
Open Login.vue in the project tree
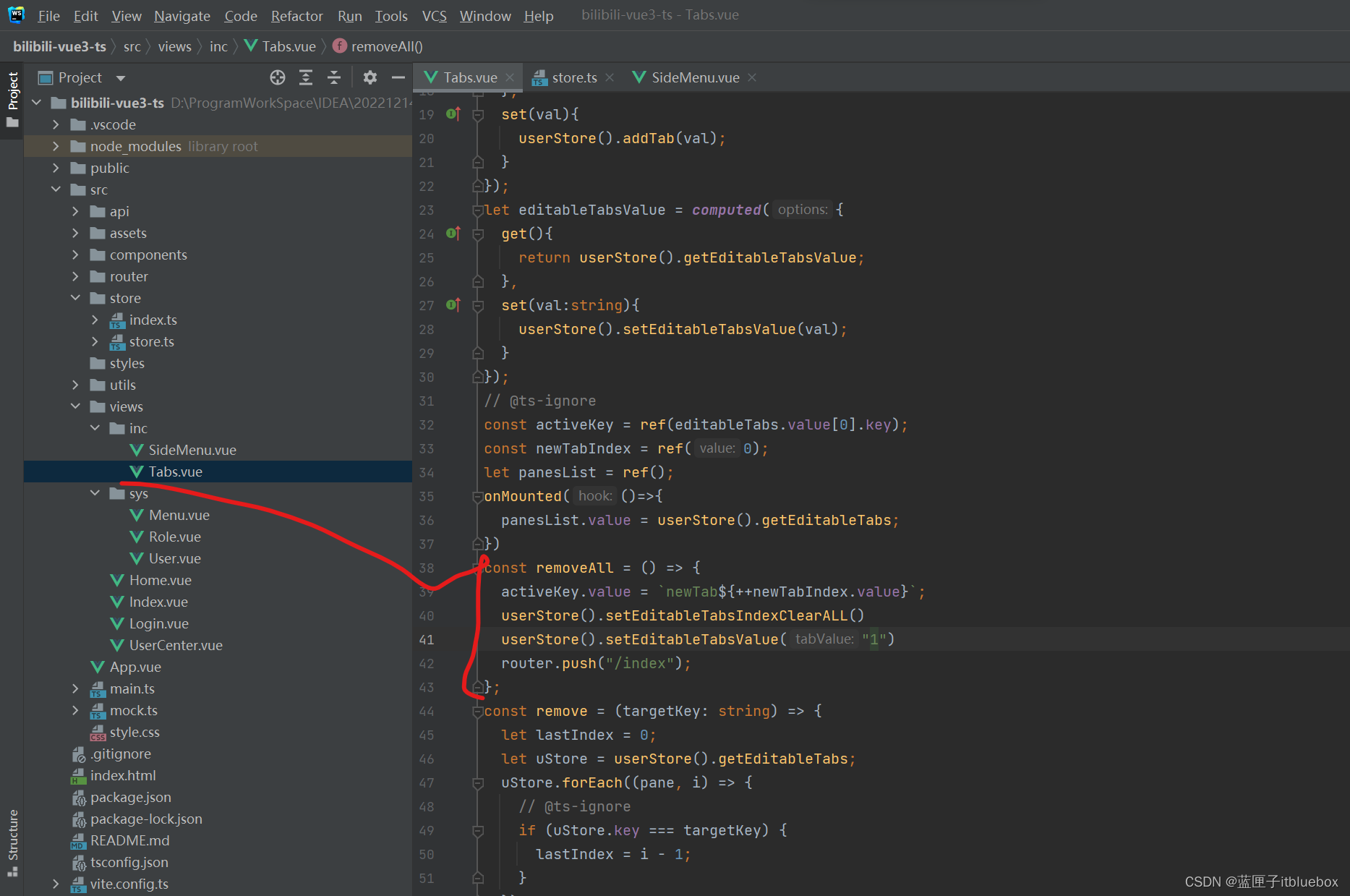[x=158, y=623]
